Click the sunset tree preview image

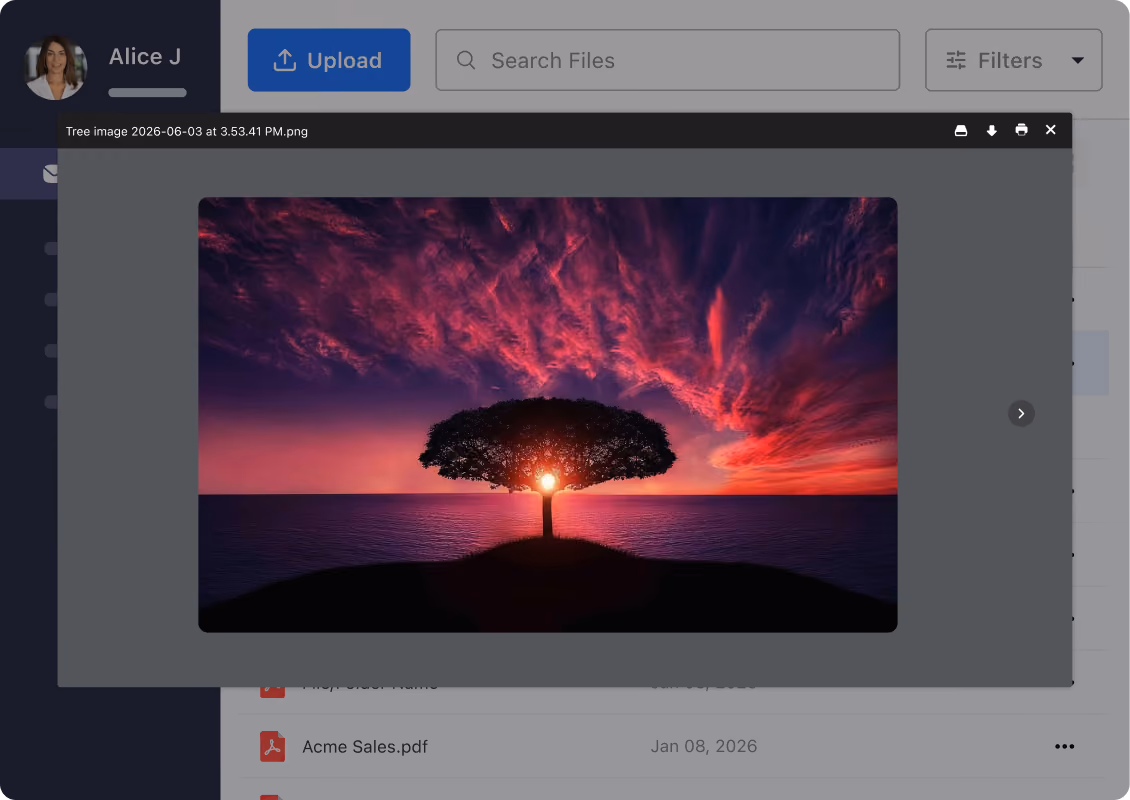tap(548, 414)
